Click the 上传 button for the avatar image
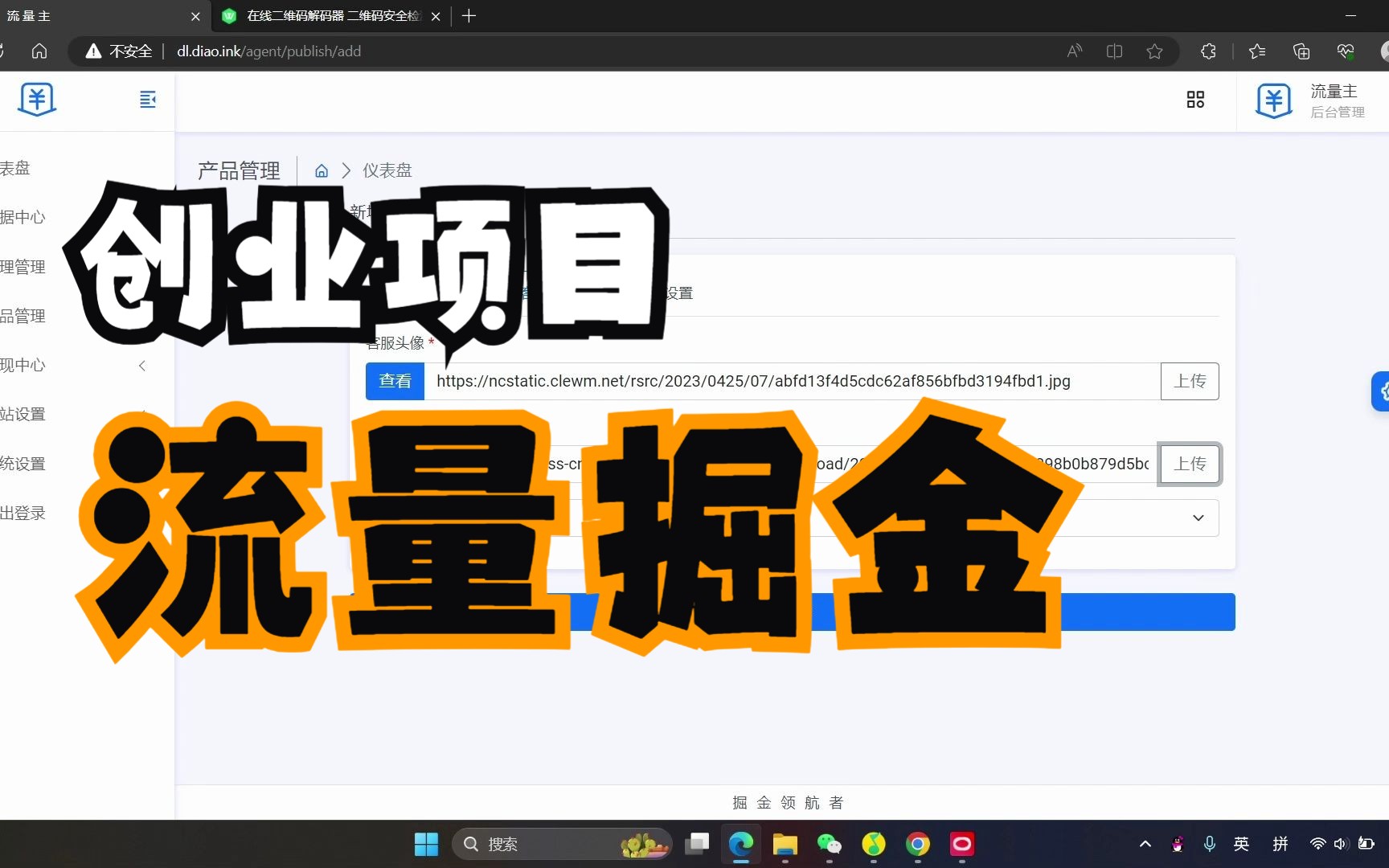Image resolution: width=1389 pixels, height=868 pixels. [x=1190, y=381]
